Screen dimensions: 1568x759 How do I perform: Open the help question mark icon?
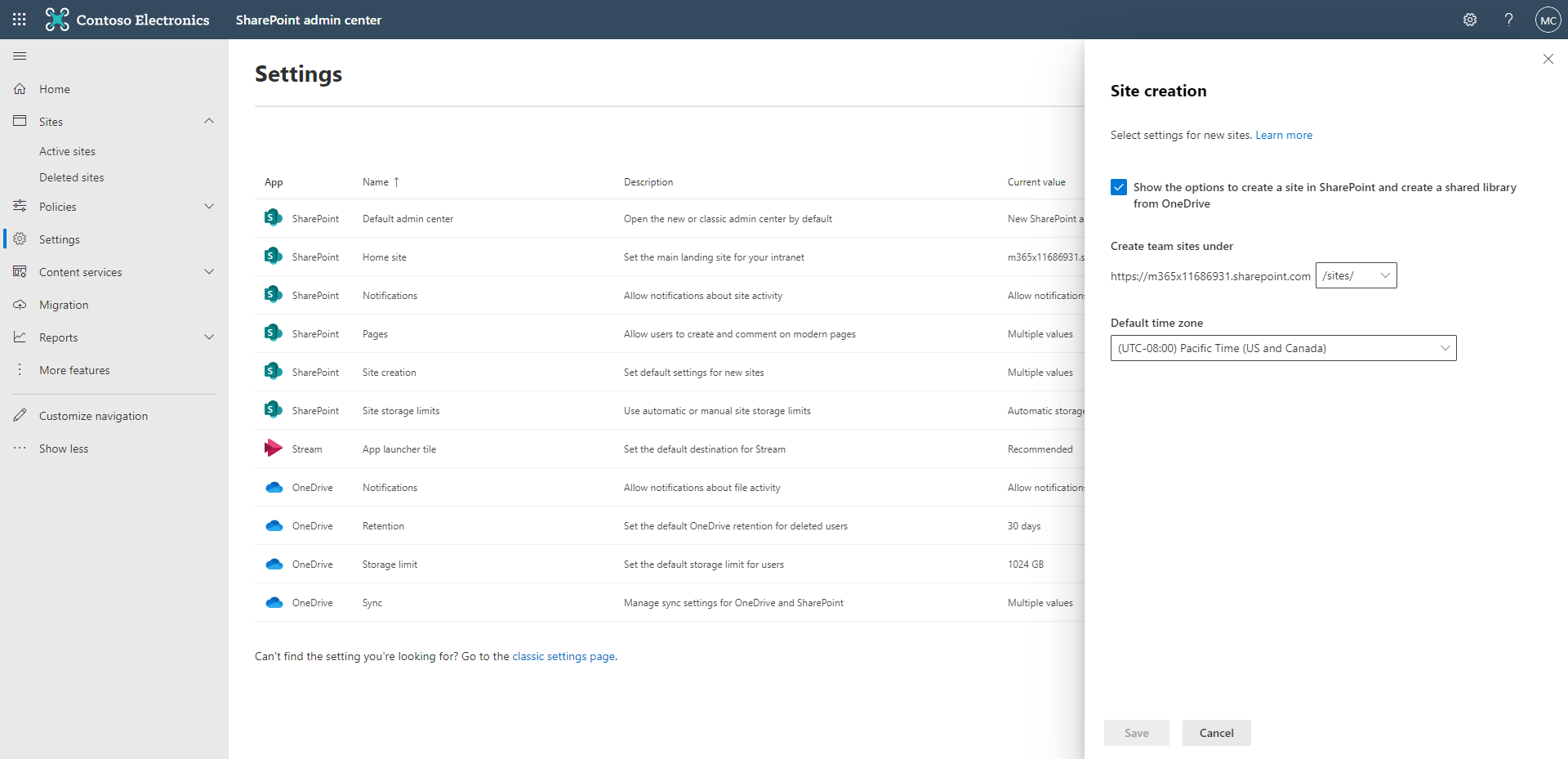pyautogui.click(x=1509, y=20)
